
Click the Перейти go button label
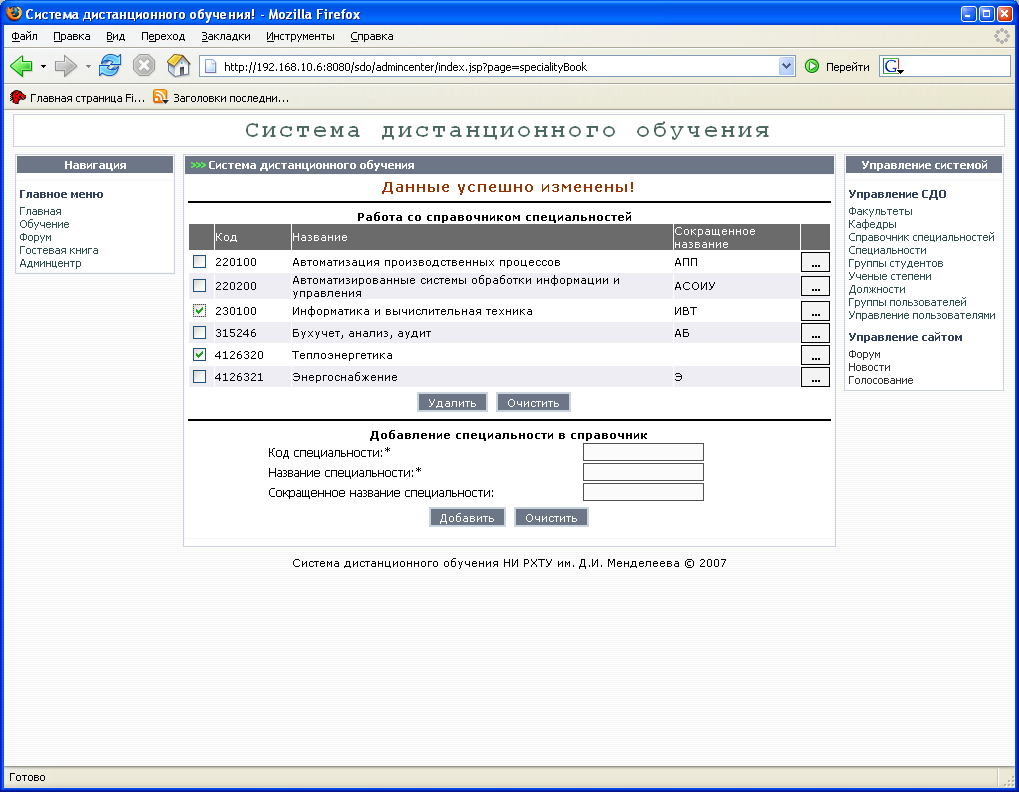pos(847,66)
